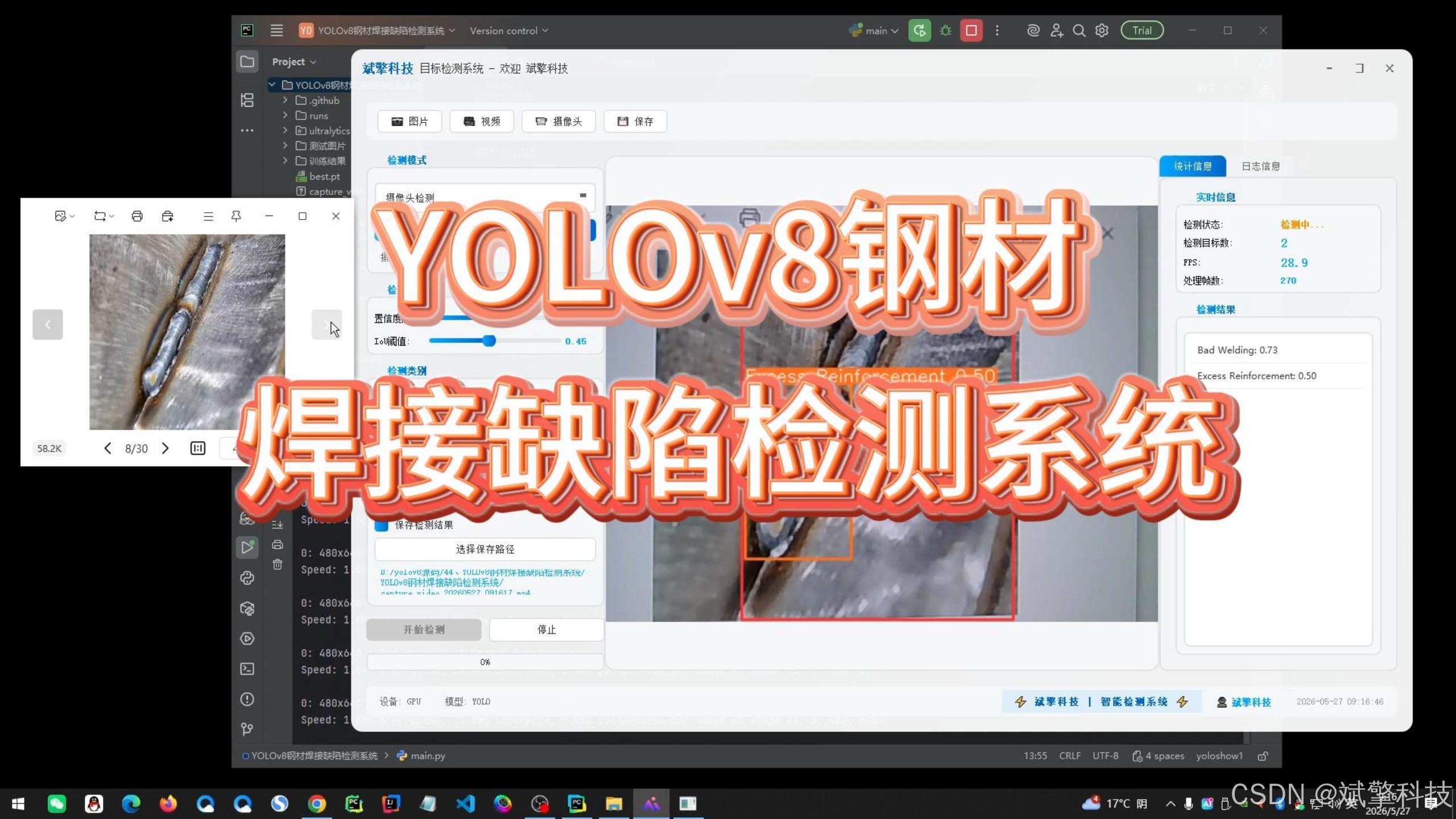Expand the .github folder in project tree

point(285,100)
